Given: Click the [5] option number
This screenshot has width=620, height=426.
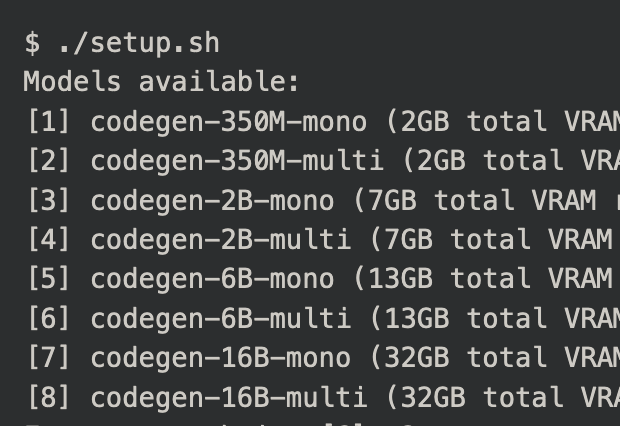Looking at the screenshot, I should [x=48, y=279].
